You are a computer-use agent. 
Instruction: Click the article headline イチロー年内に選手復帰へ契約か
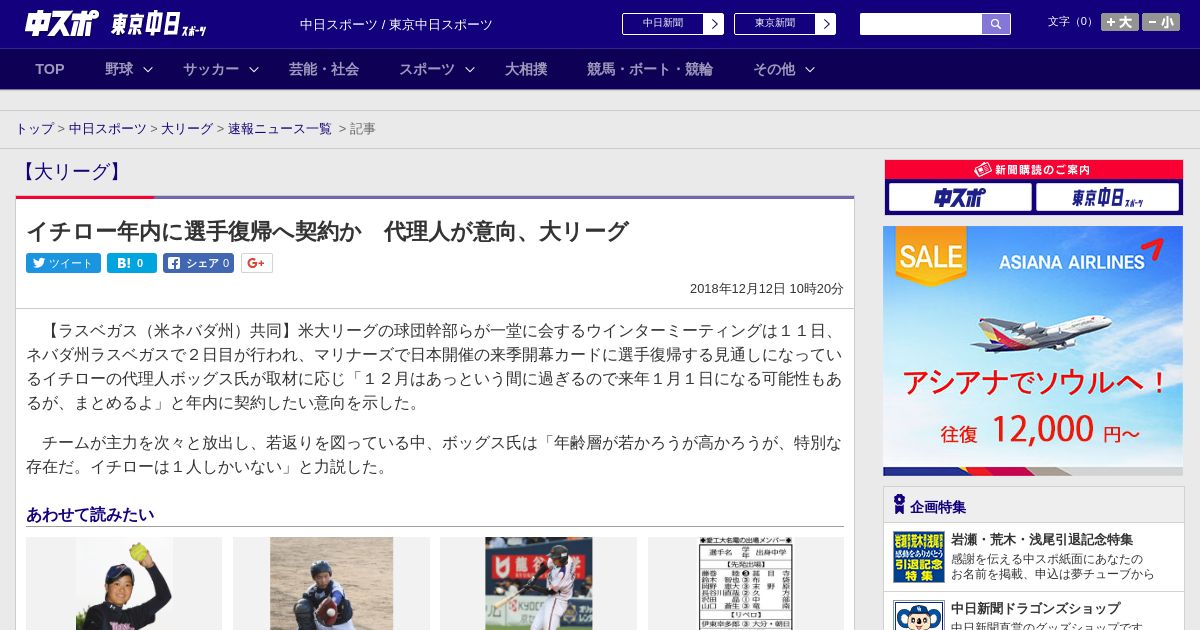(327, 231)
